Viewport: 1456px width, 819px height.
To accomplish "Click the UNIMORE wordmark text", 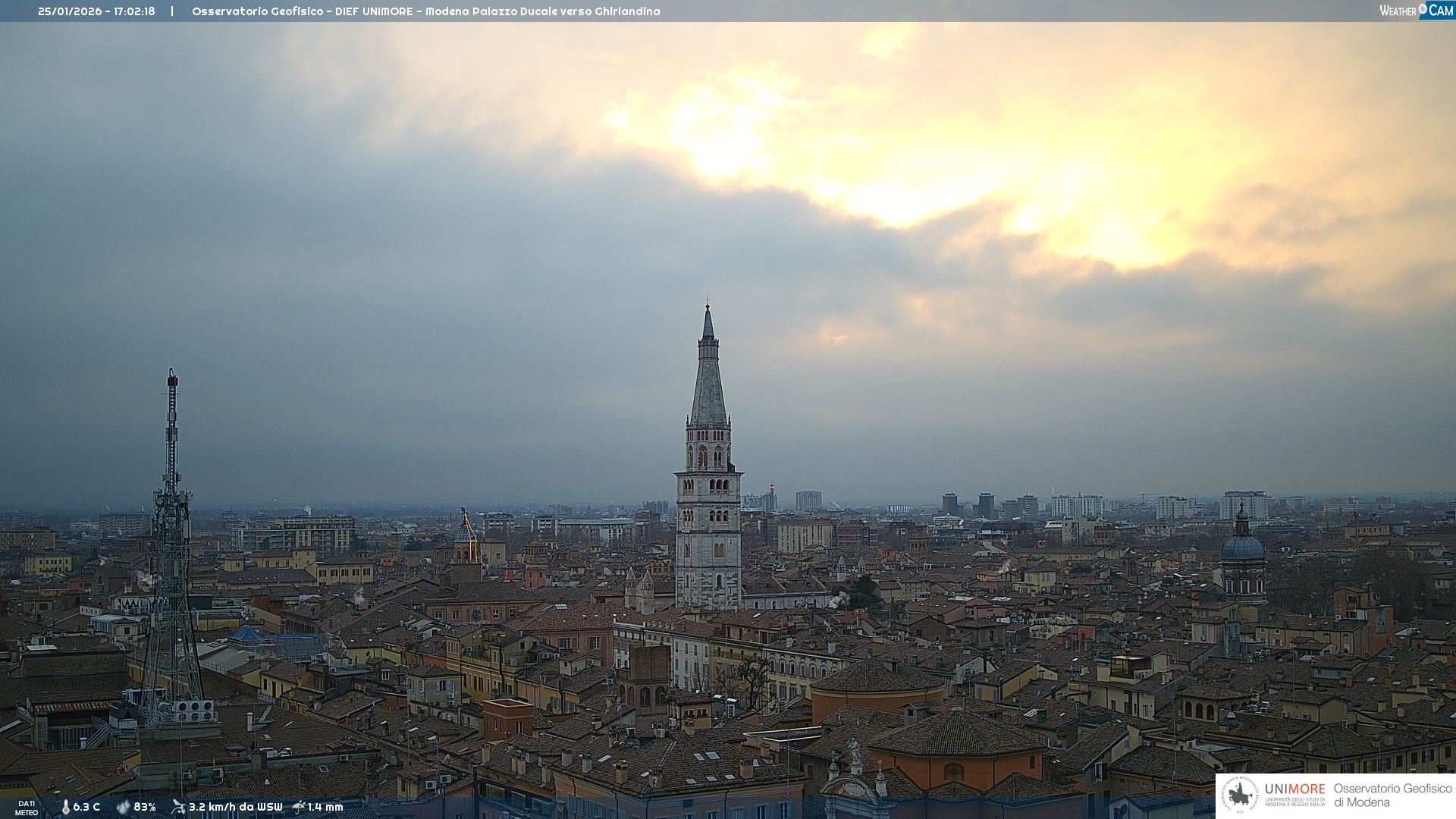I will coord(1294,789).
